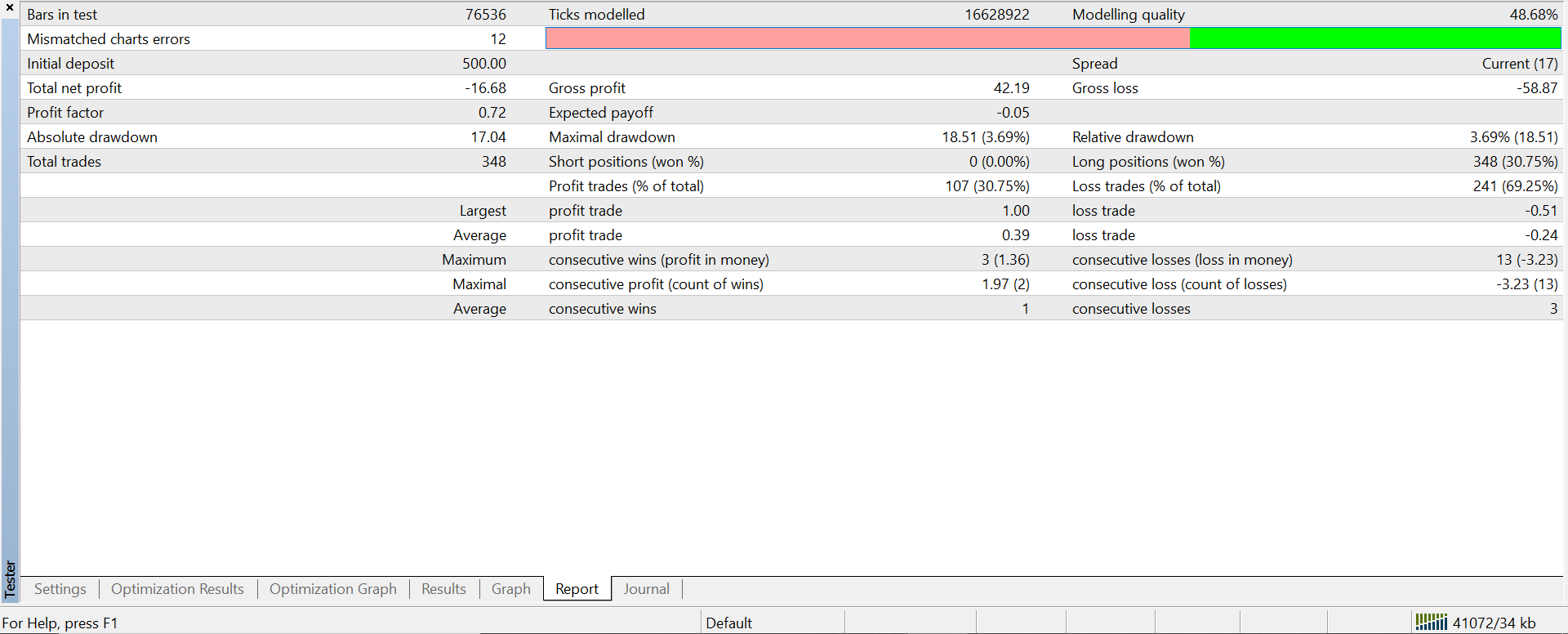Click largest loss trade value -0.51

1541,211
